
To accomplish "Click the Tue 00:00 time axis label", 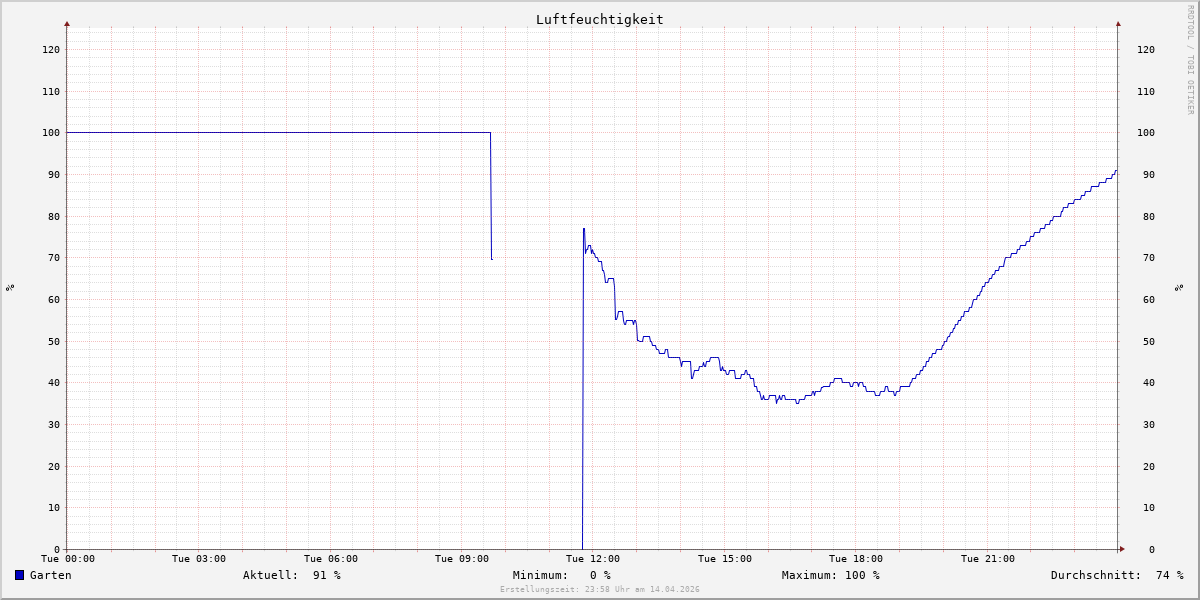I will point(68,559).
